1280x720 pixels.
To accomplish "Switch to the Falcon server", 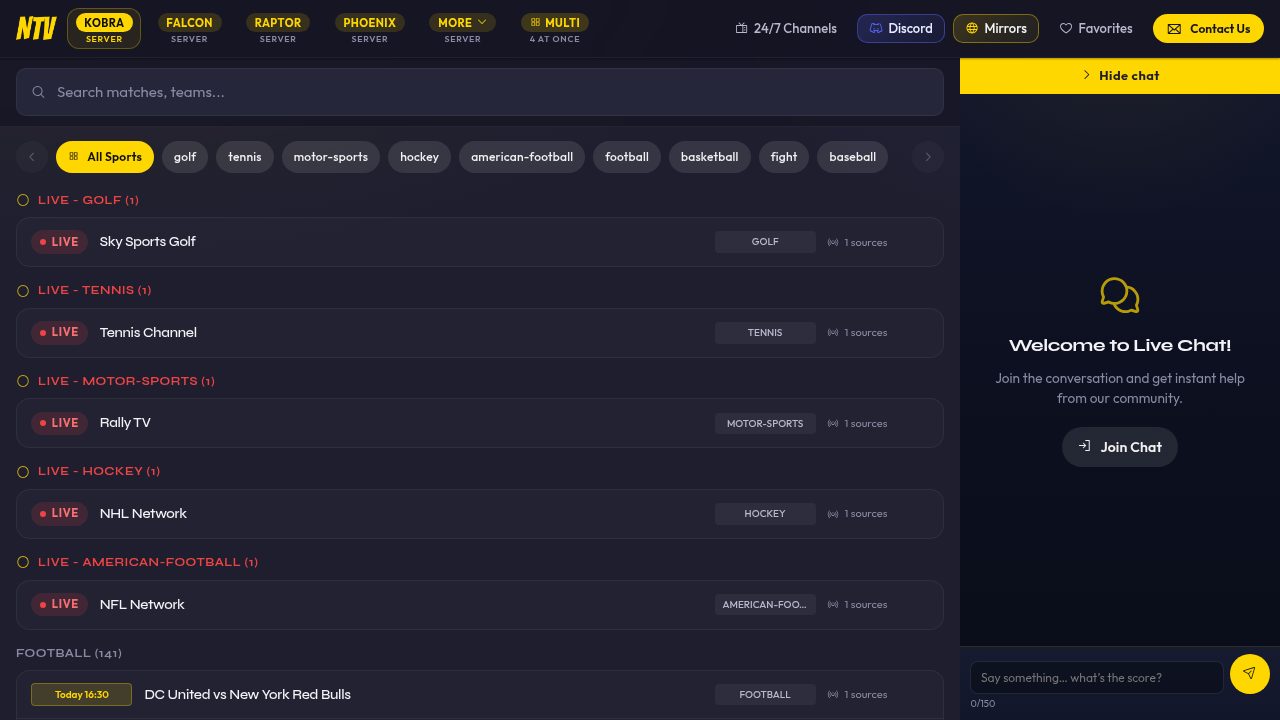I will [x=189, y=28].
